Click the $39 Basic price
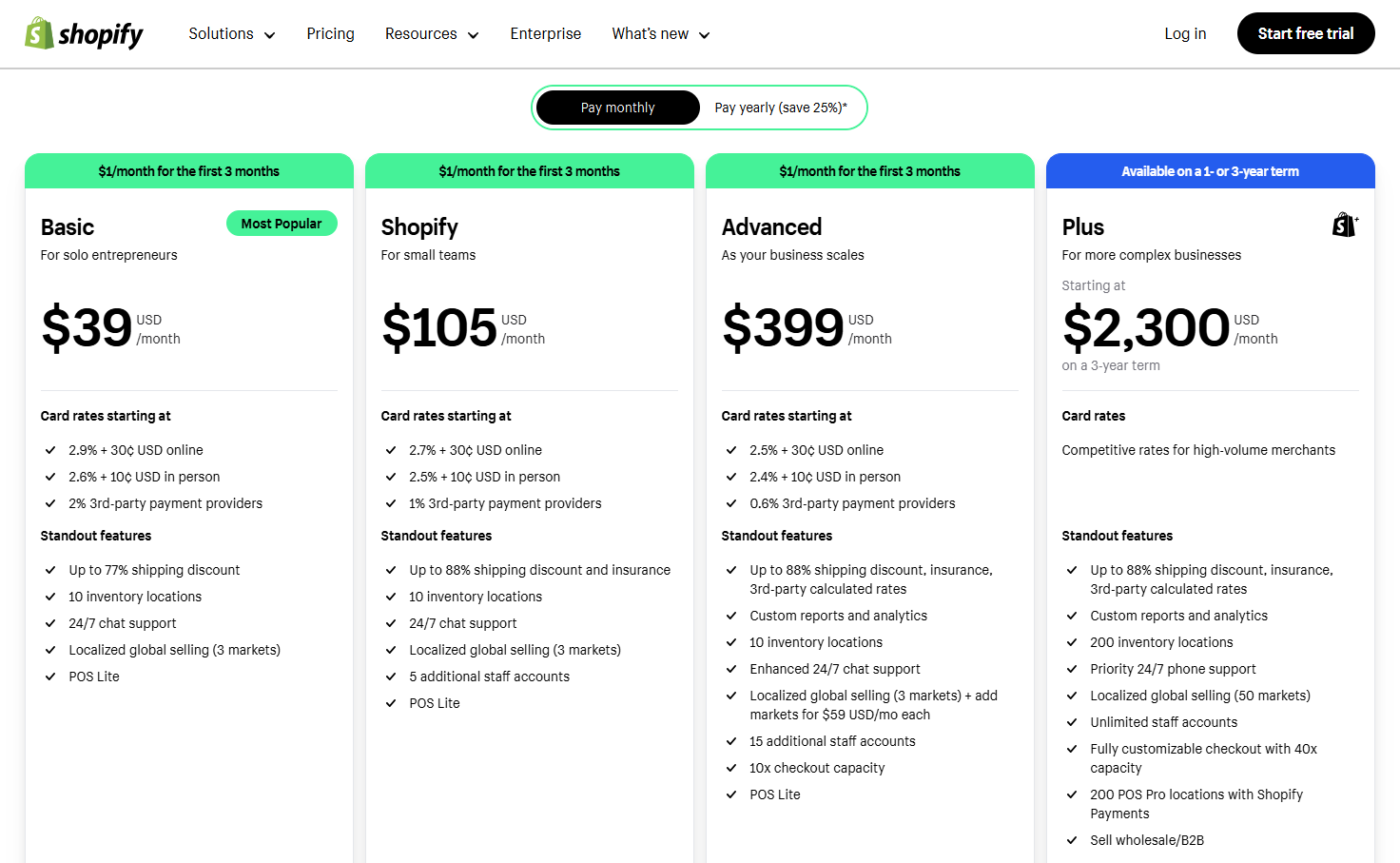This screenshot has width=1400, height=863. click(87, 328)
